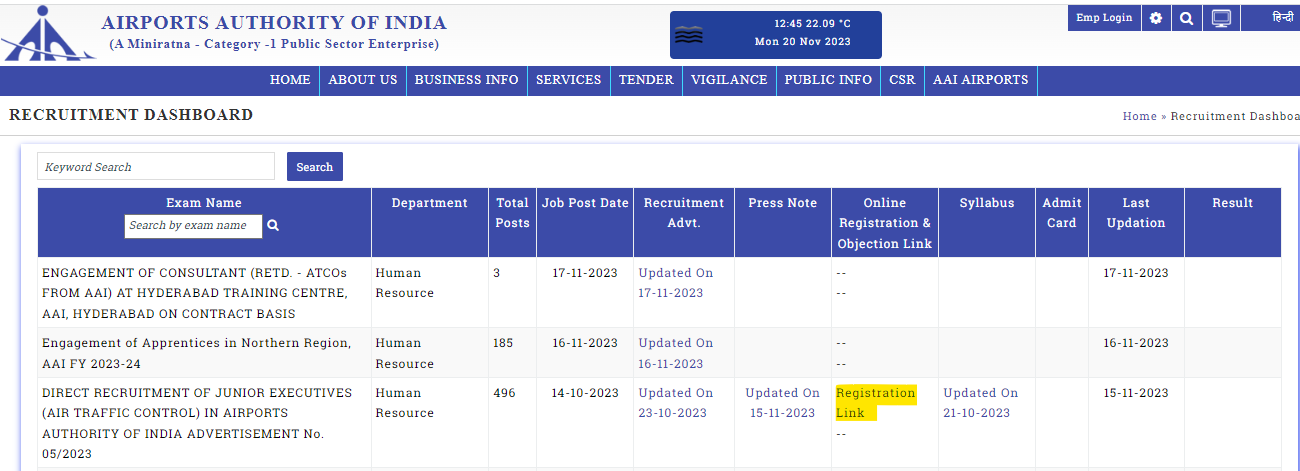This screenshot has width=1300, height=471.
Task: Click the blue Search button
Action: (x=315, y=167)
